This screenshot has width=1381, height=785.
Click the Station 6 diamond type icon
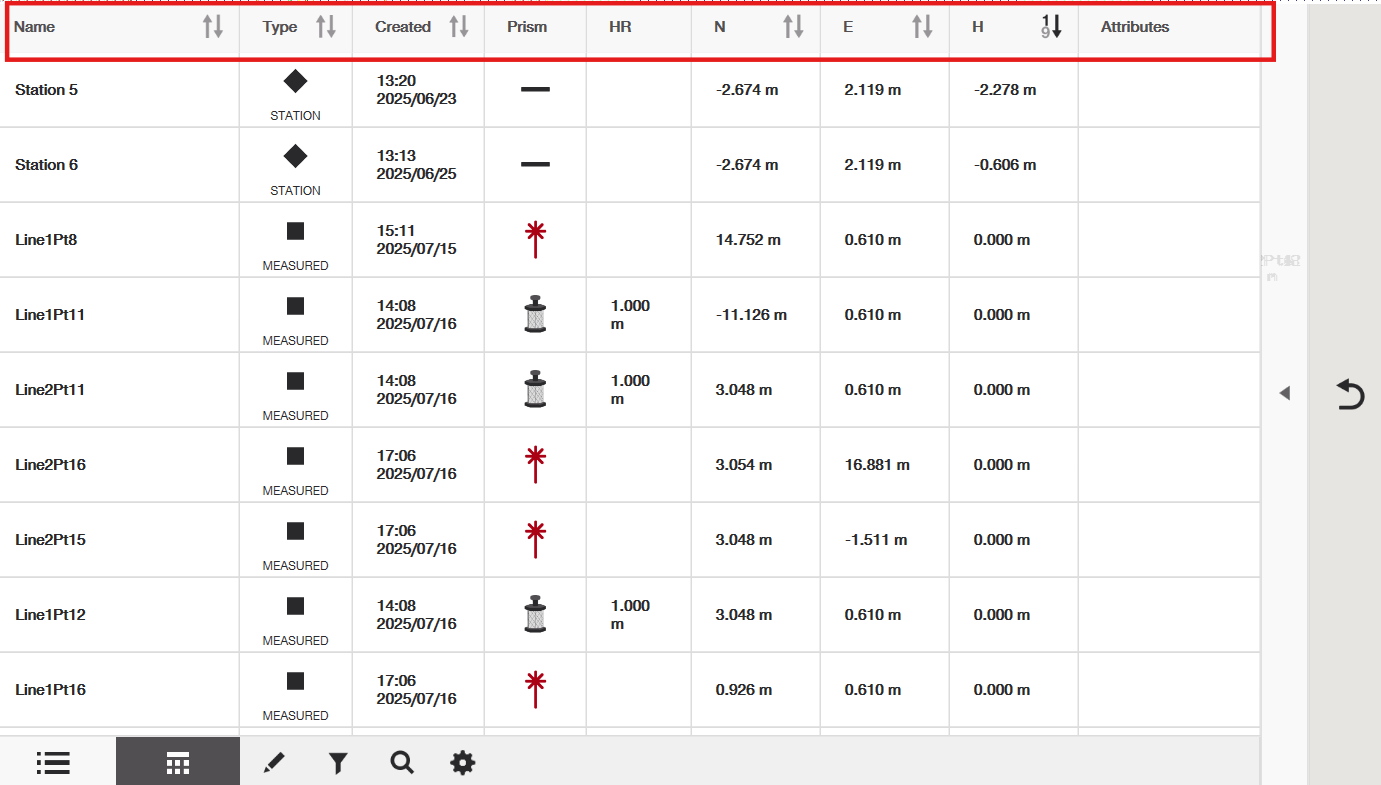coord(295,156)
